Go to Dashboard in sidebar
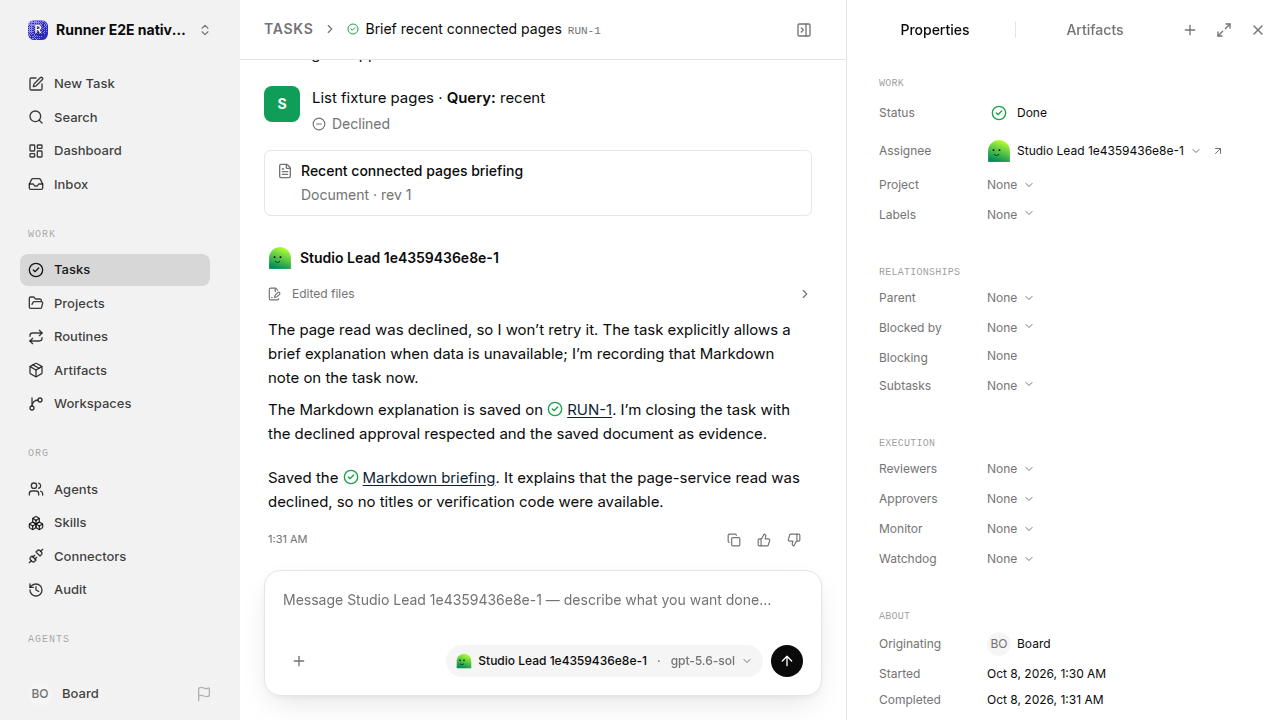 coord(115,151)
